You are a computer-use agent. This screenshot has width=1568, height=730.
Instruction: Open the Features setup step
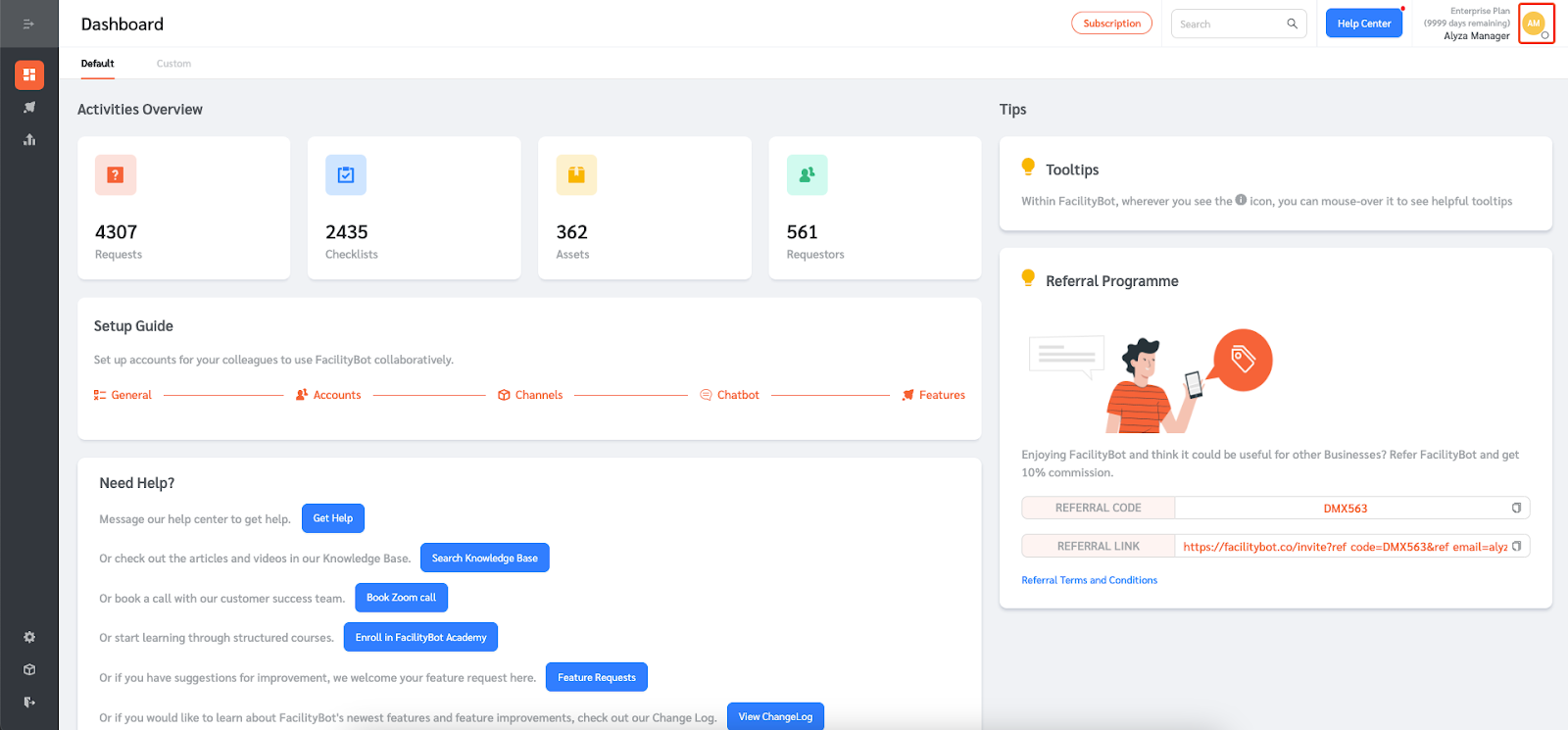point(933,395)
